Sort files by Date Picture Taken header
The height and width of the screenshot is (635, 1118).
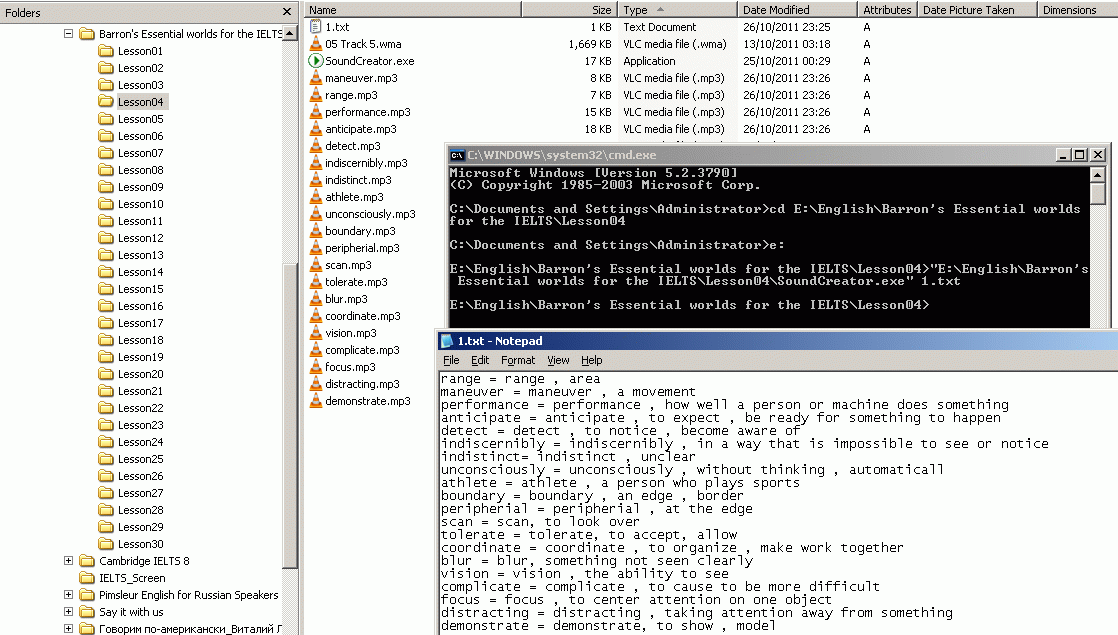pos(977,10)
